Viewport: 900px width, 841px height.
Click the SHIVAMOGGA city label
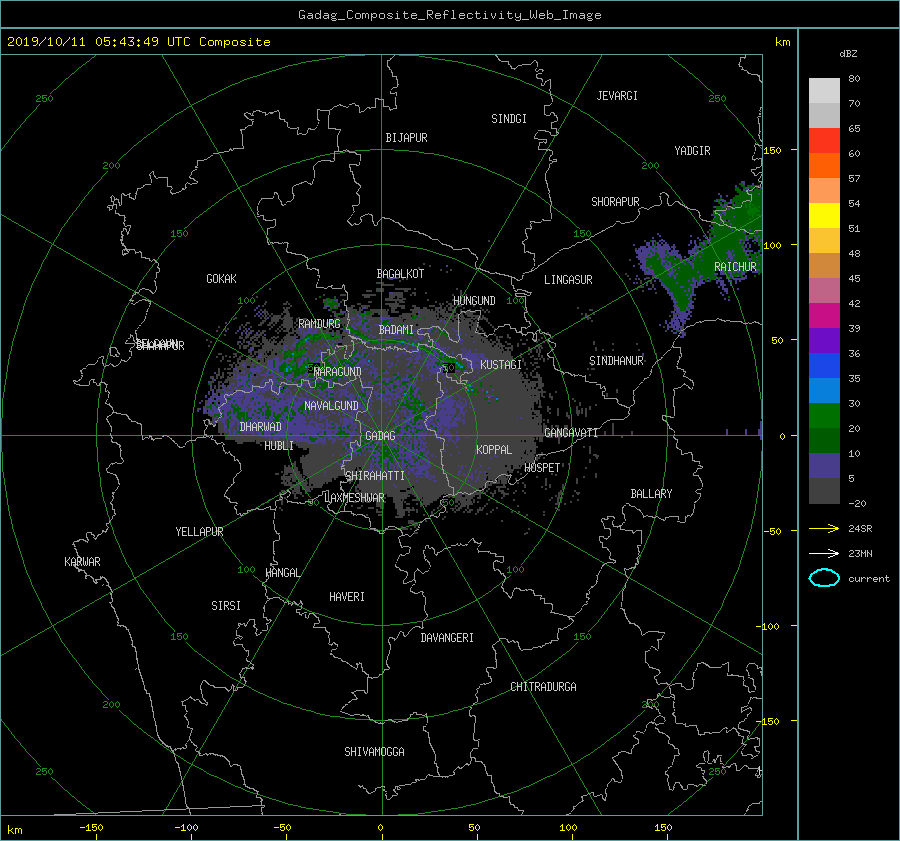[374, 751]
